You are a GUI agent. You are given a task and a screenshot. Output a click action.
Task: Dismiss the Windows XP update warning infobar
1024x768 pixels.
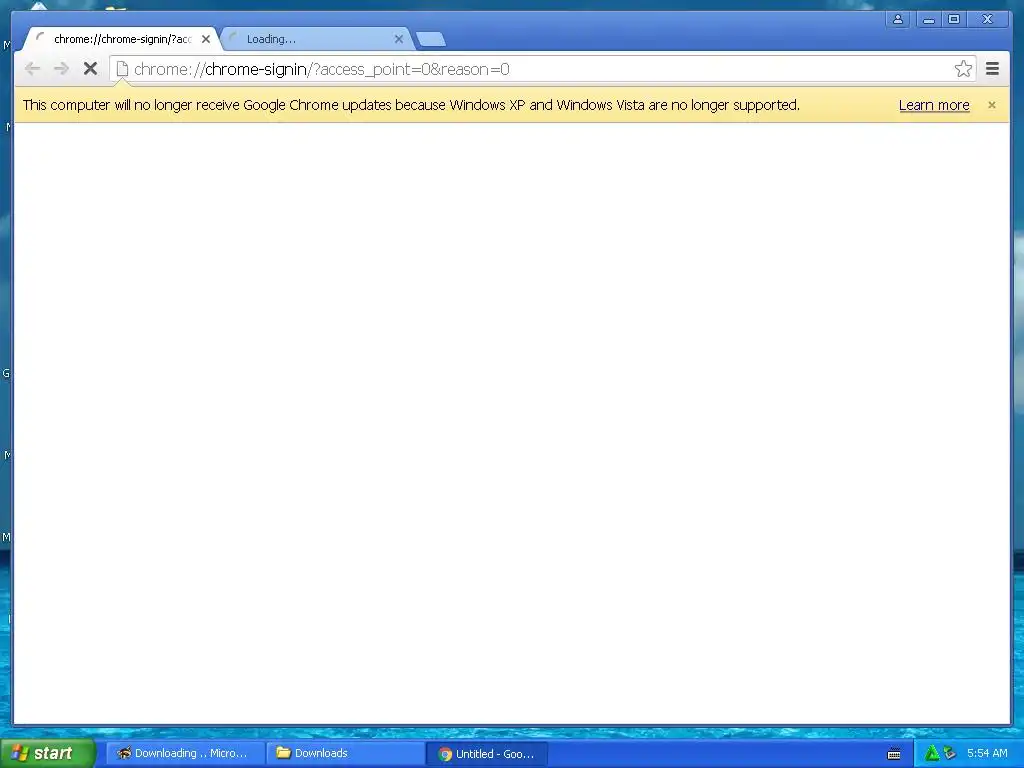pyautogui.click(x=991, y=105)
